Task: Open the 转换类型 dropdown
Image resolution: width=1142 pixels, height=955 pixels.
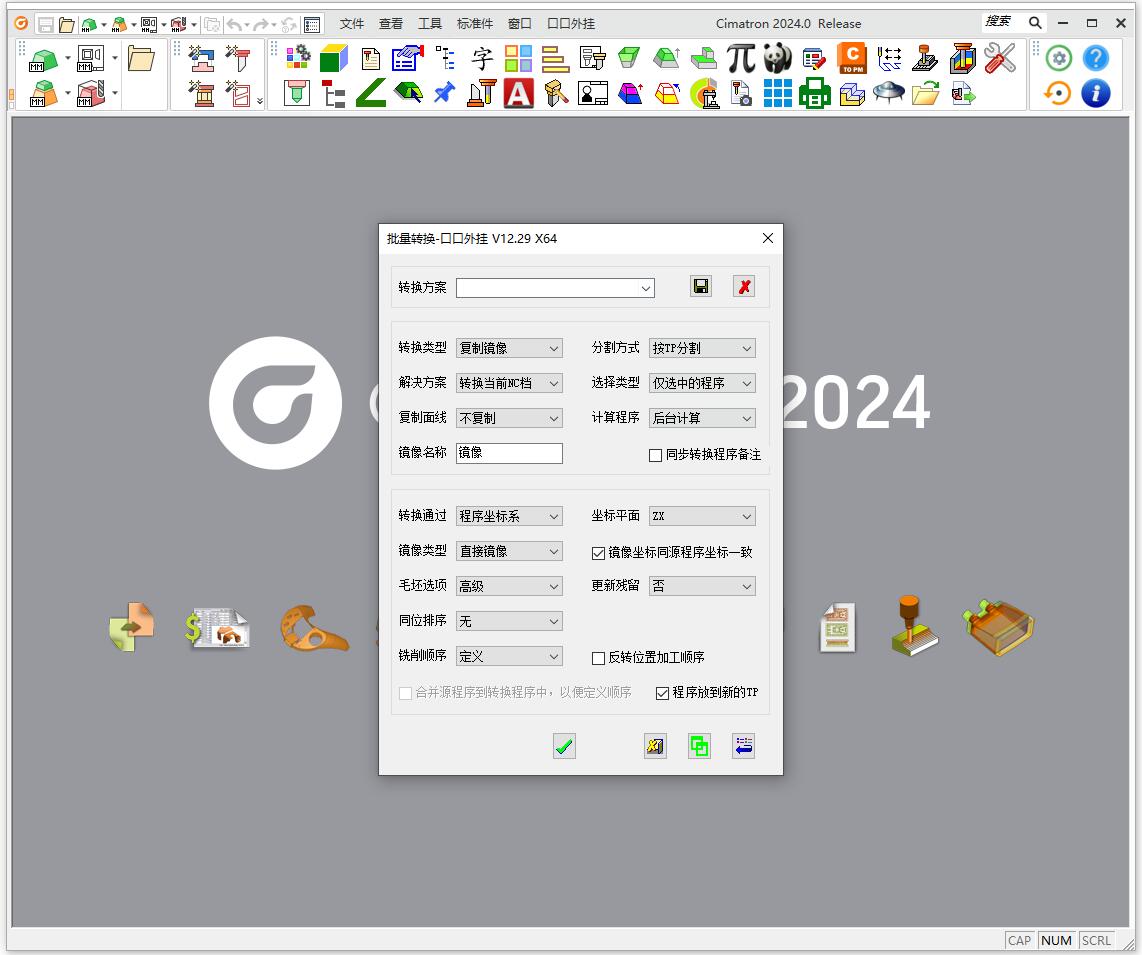Action: [509, 348]
